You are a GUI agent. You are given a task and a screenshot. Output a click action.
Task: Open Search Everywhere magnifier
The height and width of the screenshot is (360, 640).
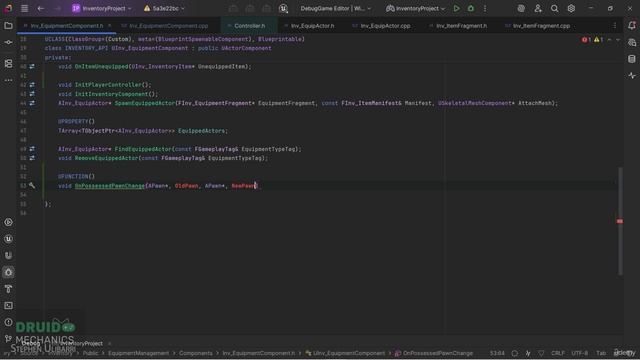point(554,8)
